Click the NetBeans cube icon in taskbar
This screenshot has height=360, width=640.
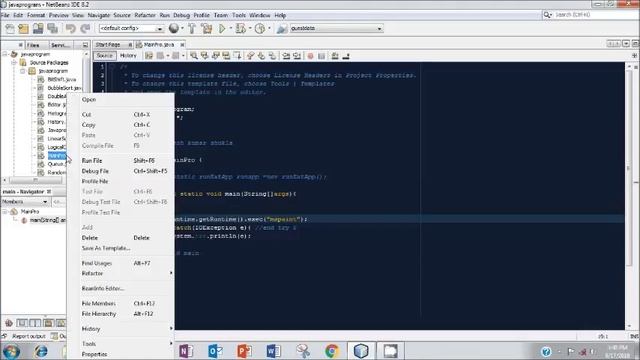(x=361, y=351)
